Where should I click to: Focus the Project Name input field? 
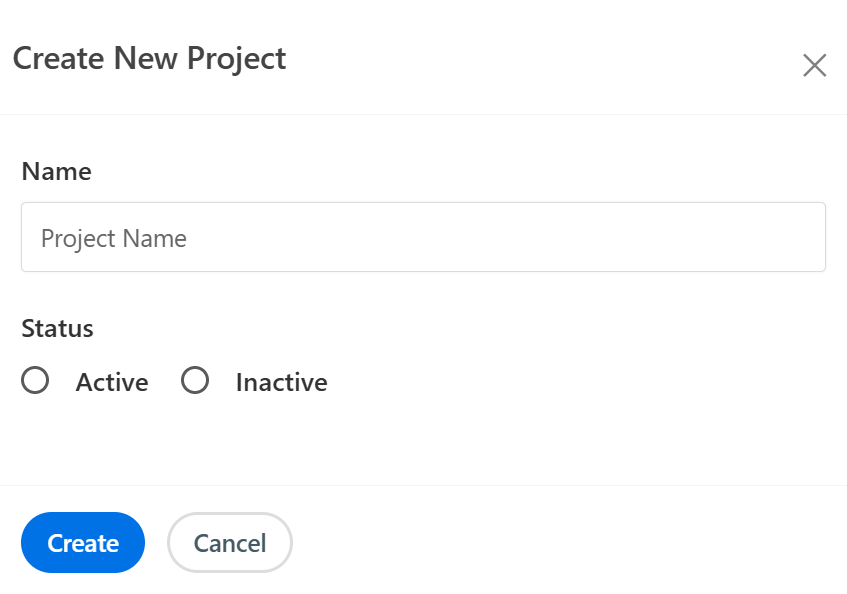click(423, 238)
